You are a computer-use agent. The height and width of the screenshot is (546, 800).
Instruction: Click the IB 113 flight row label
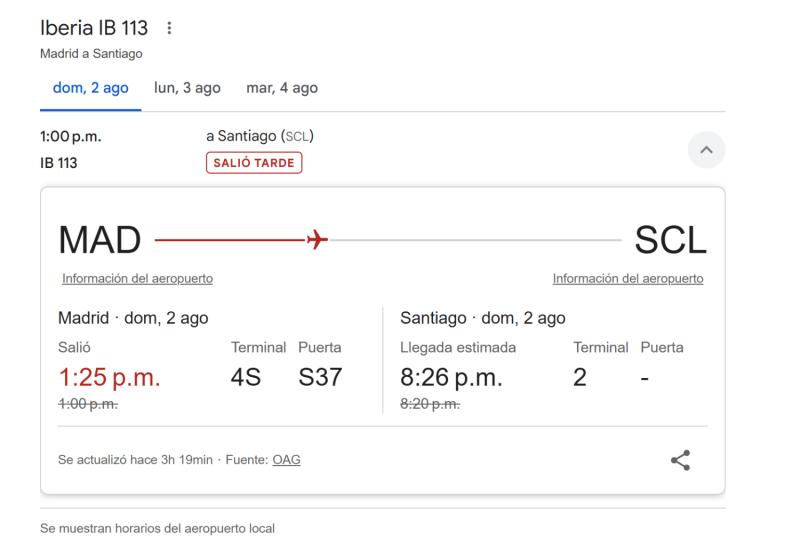59,163
